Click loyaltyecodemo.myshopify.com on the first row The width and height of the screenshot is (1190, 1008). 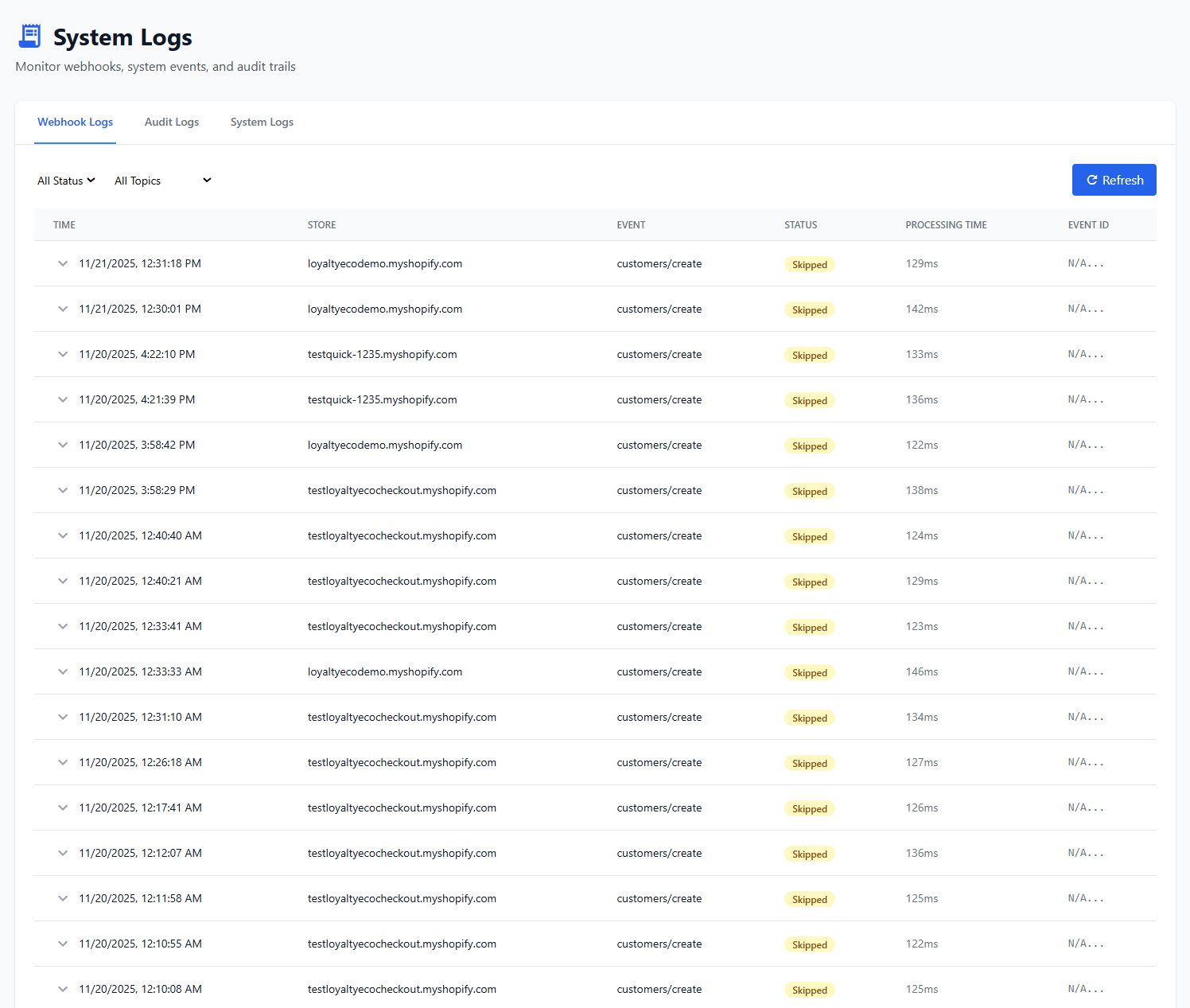[x=385, y=263]
